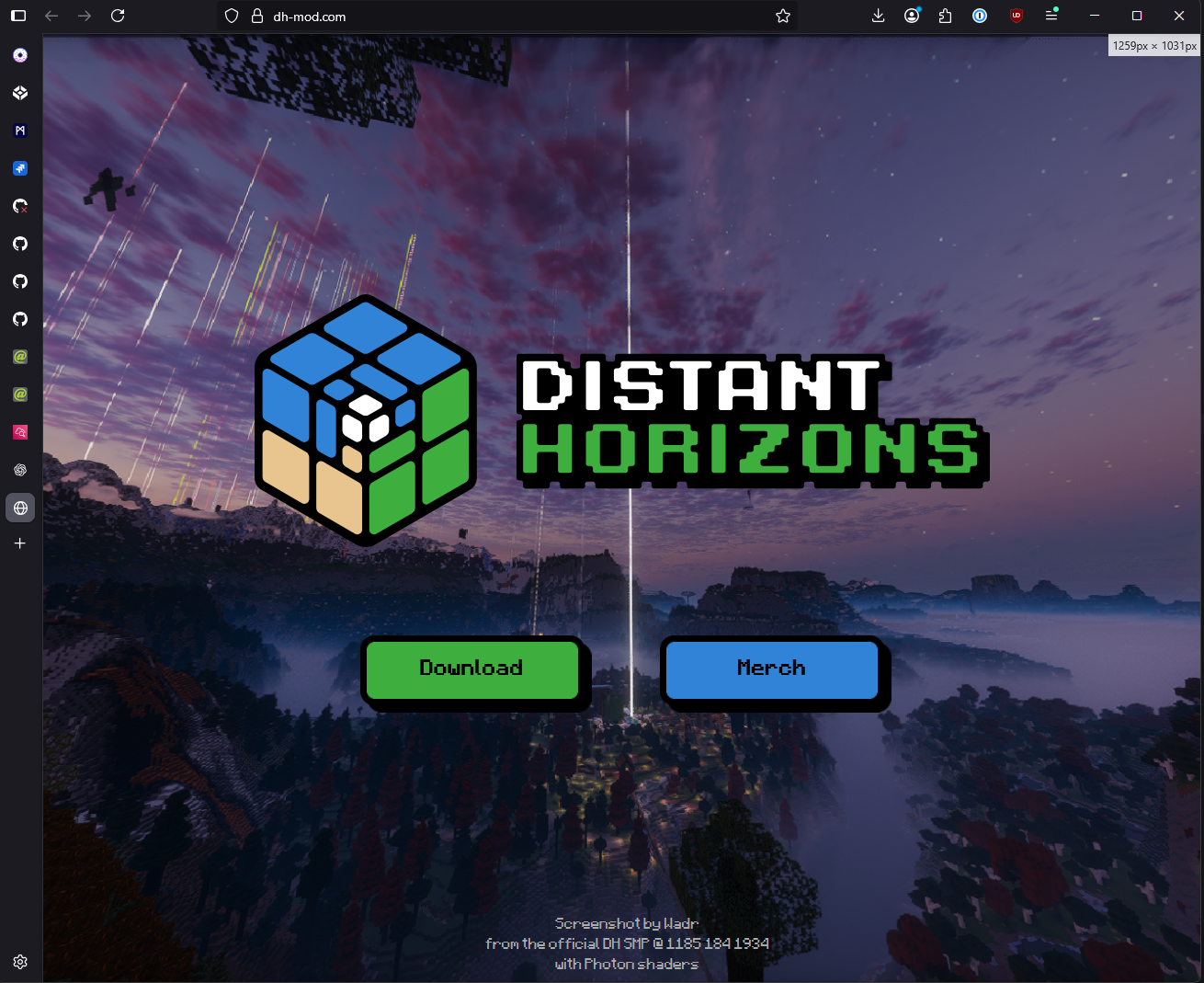Bookmark this page with the star

point(783,16)
